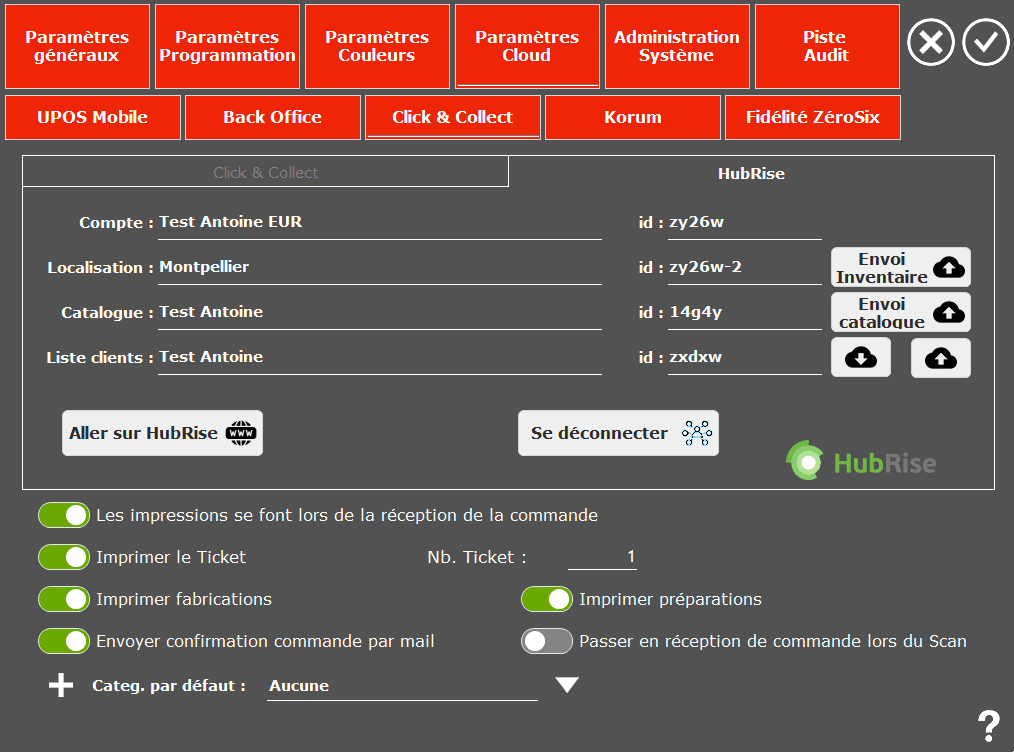Viewport: 1014px width, 752px height.
Task: Open Aller sur HubRise website button
Action: (162, 433)
